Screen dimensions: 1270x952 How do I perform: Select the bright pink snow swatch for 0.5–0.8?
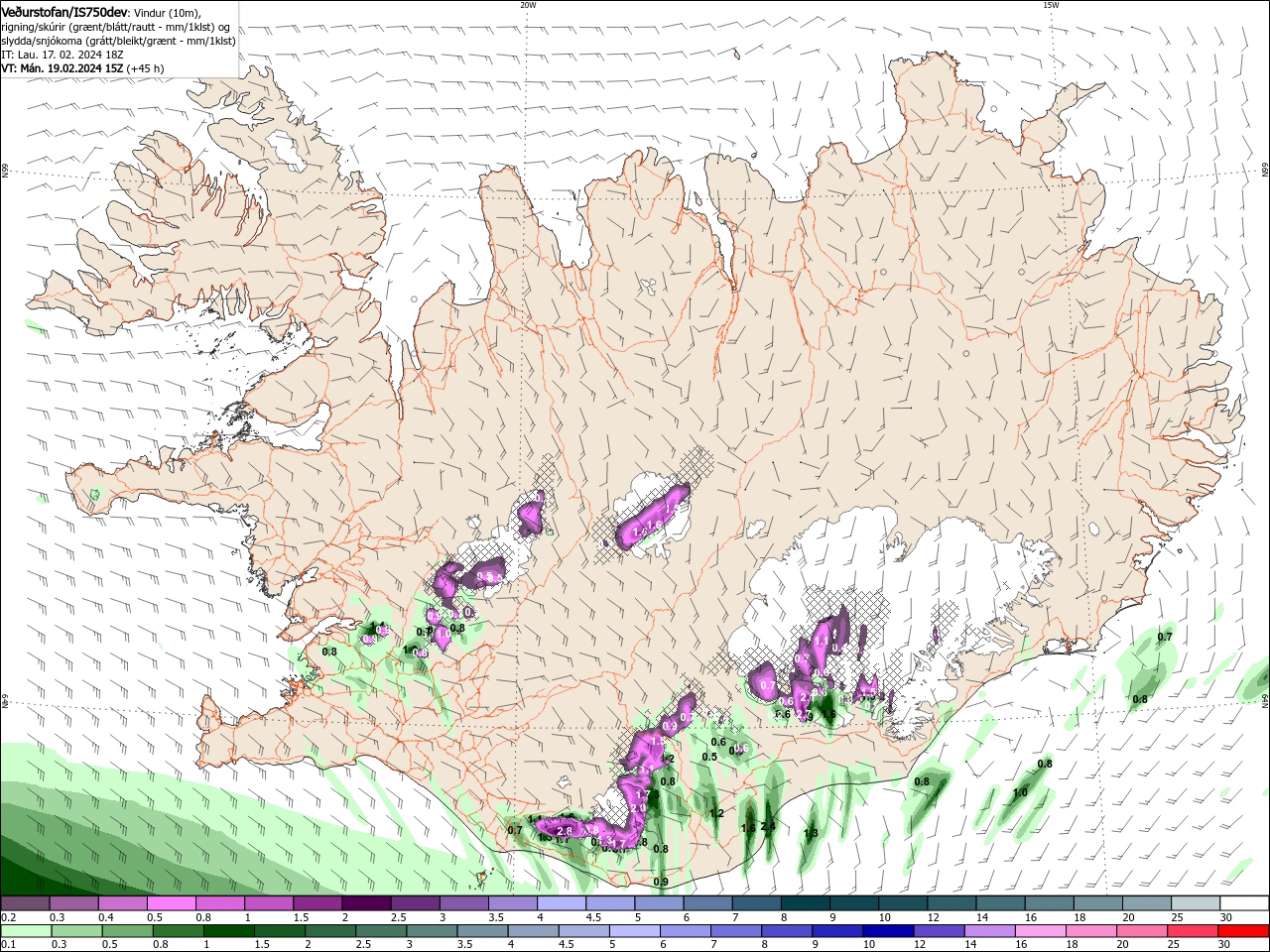tap(172, 903)
